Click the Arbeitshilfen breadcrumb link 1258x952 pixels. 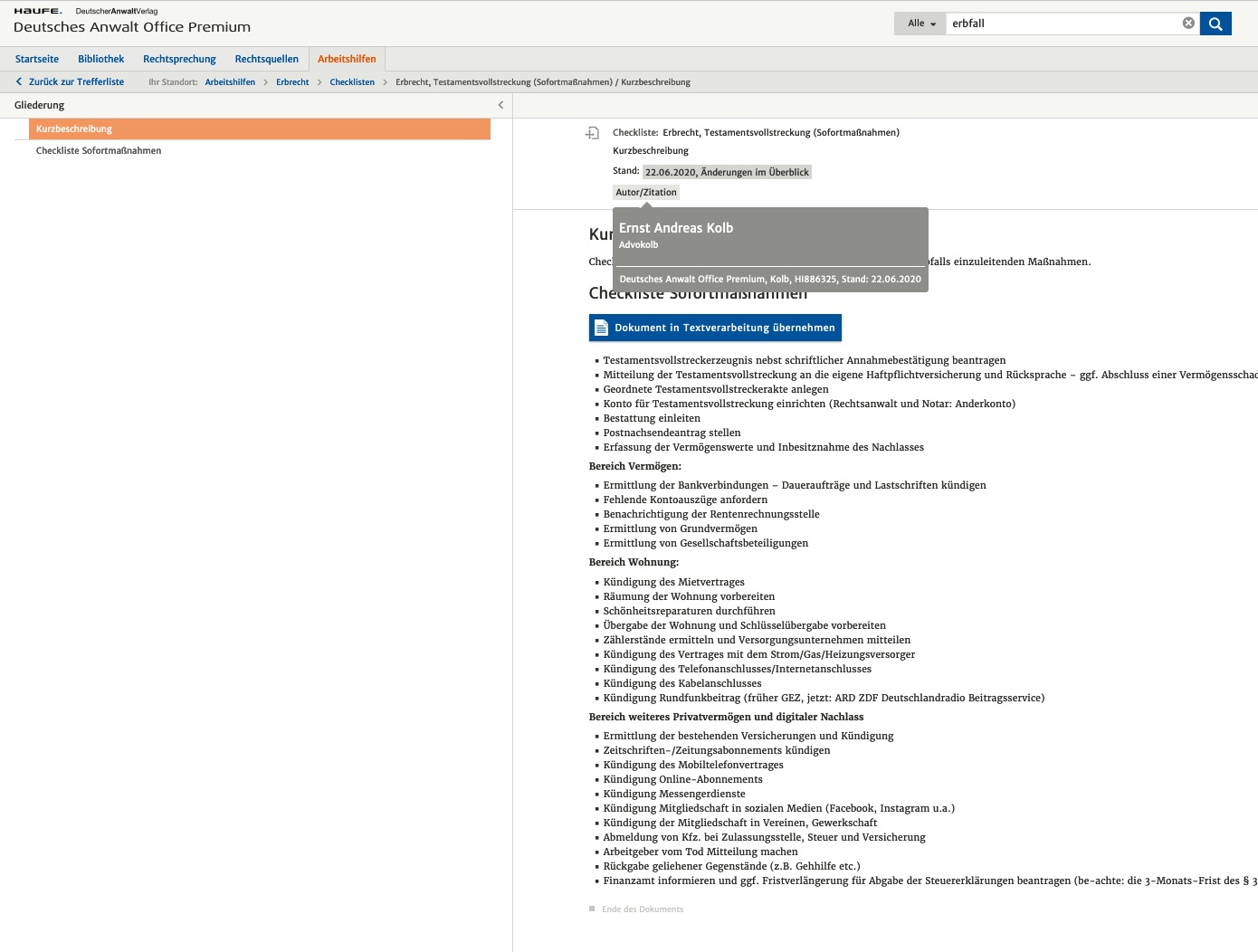pos(230,82)
